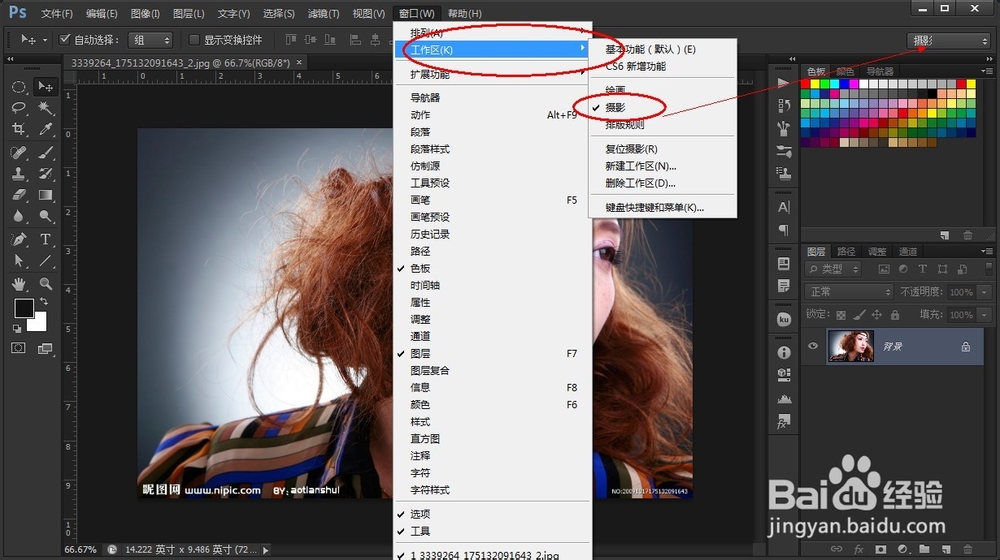This screenshot has height=560, width=1000.
Task: Open the Info panel icon
Action: point(784,353)
